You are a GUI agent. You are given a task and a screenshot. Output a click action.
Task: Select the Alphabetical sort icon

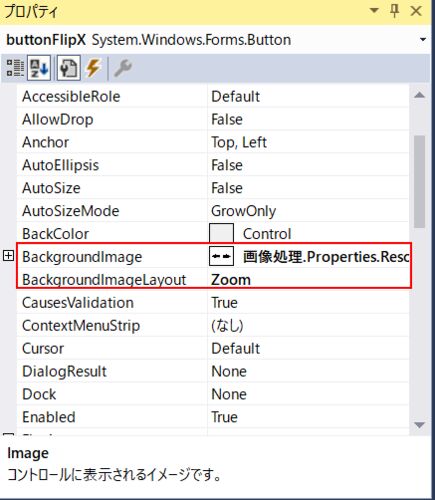click(x=39, y=68)
